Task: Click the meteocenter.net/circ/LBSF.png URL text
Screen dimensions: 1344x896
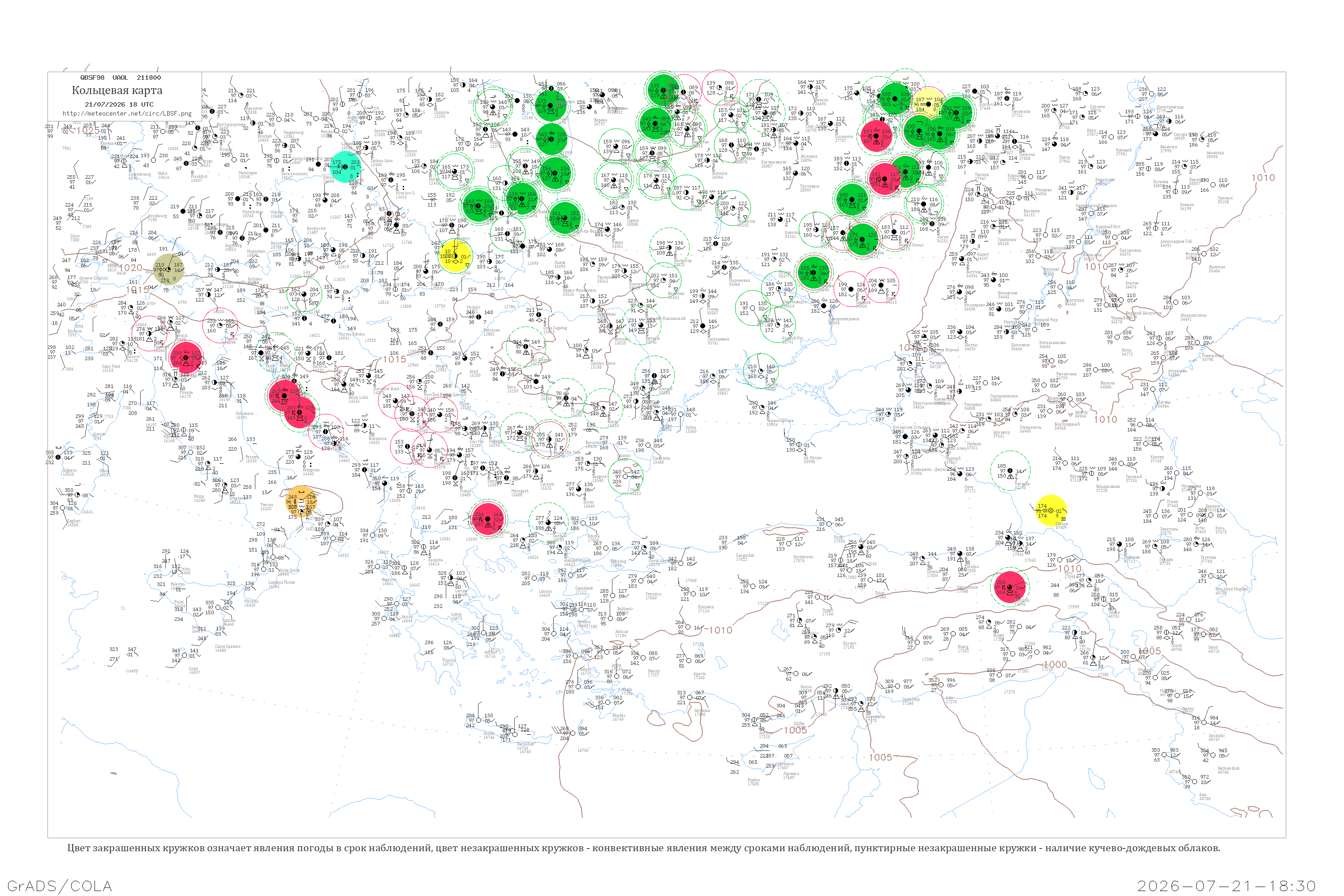Action: tap(127, 114)
